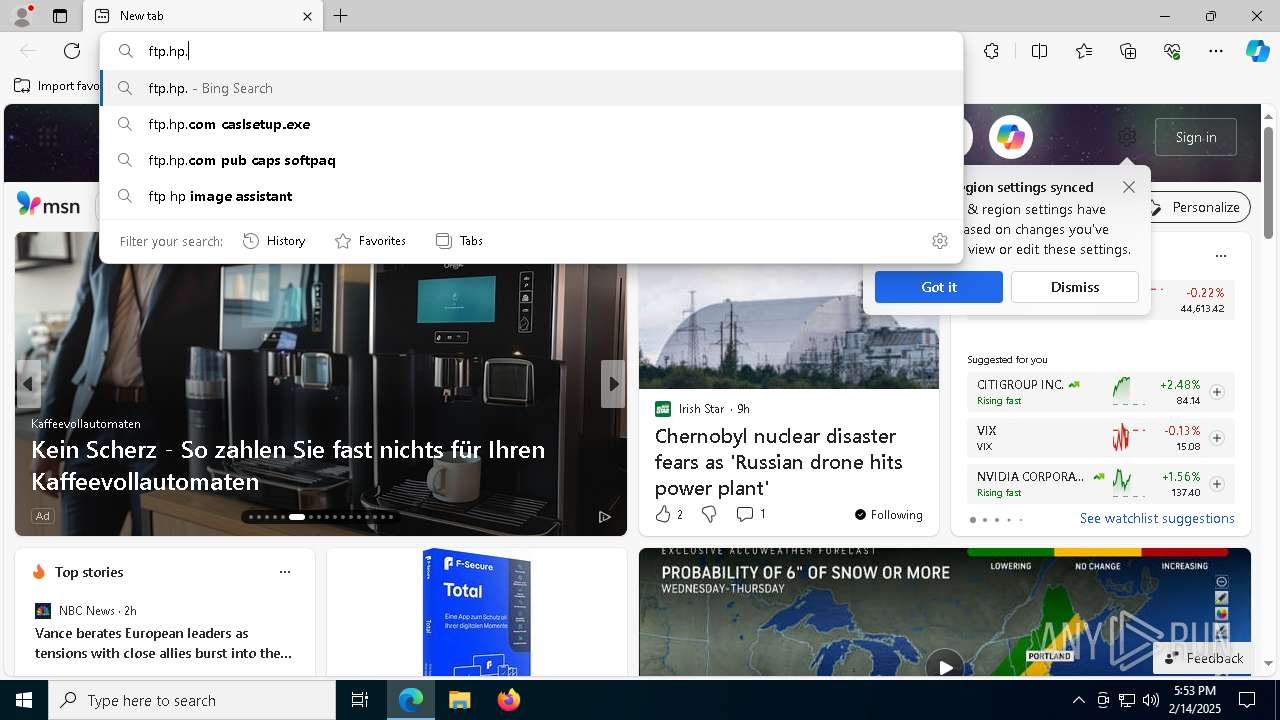The width and height of the screenshot is (1280, 720).
Task: Open Task View on taskbar
Action: pyautogui.click(x=361, y=700)
